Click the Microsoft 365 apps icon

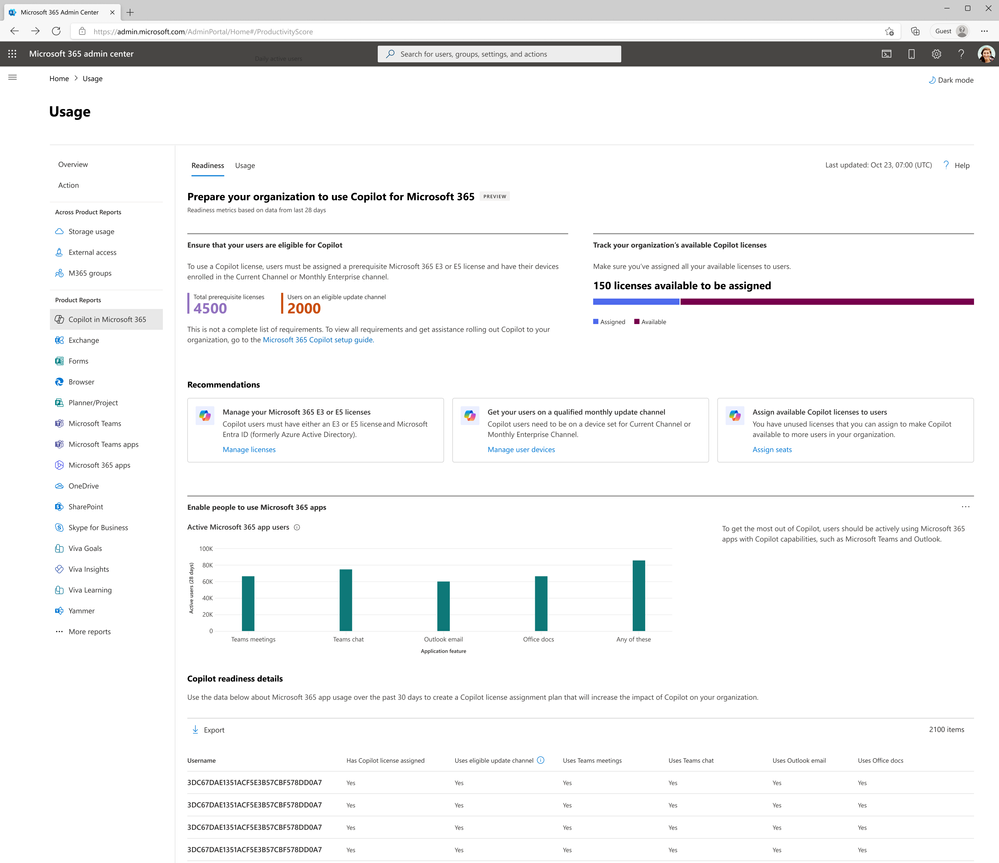click(59, 466)
